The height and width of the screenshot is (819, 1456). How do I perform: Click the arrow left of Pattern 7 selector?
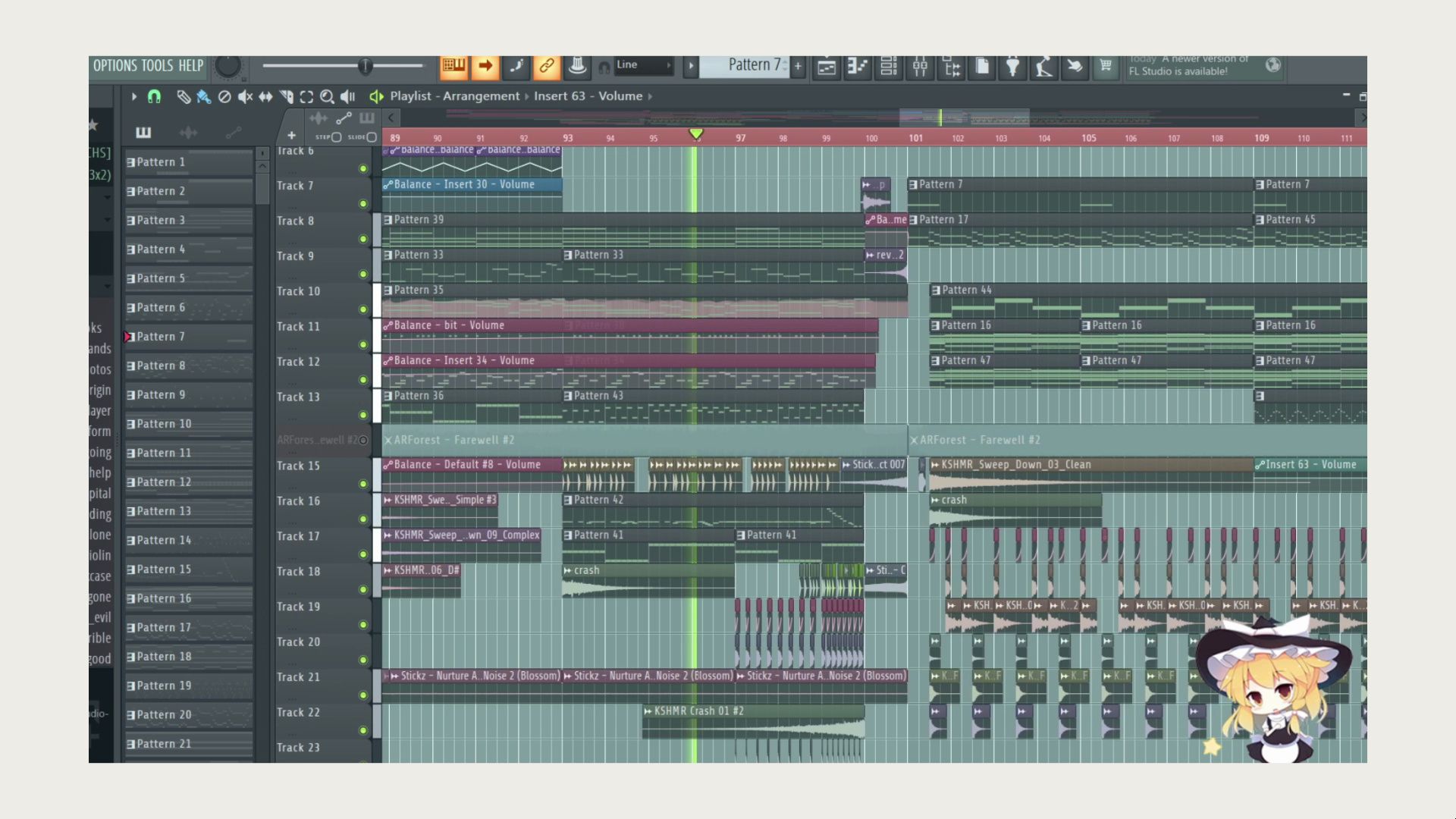(x=690, y=66)
